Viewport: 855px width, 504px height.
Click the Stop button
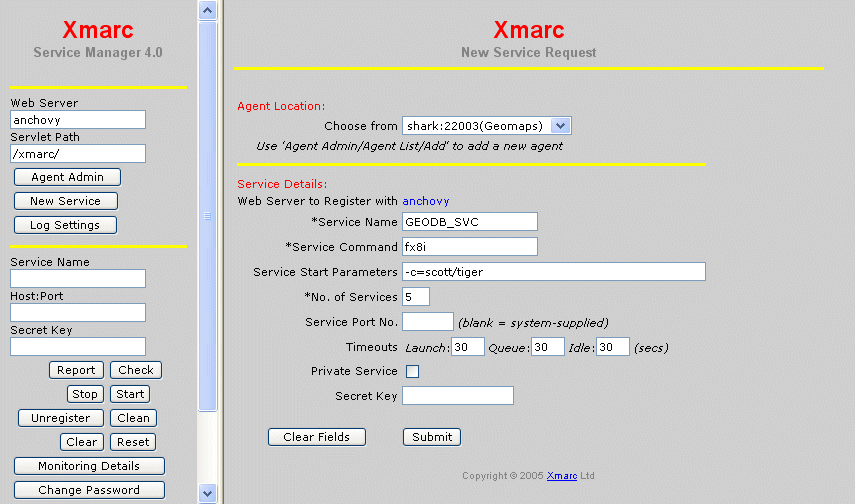point(85,394)
